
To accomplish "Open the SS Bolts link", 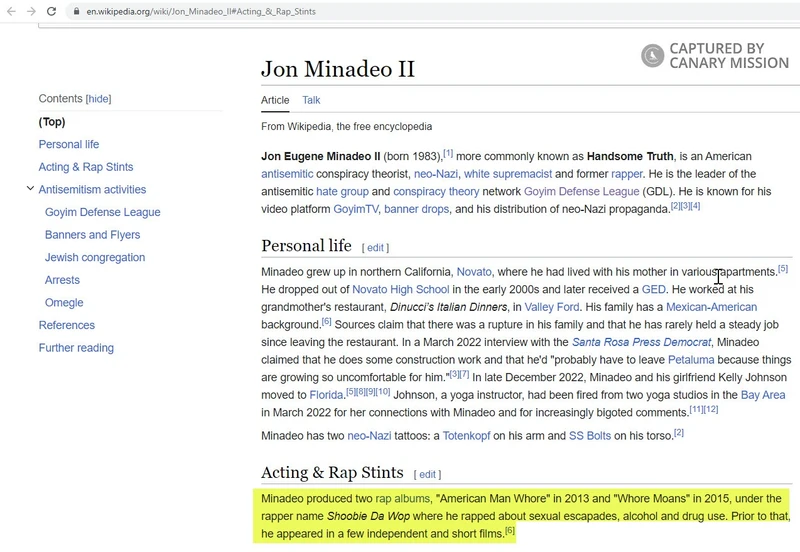I will [x=590, y=436].
